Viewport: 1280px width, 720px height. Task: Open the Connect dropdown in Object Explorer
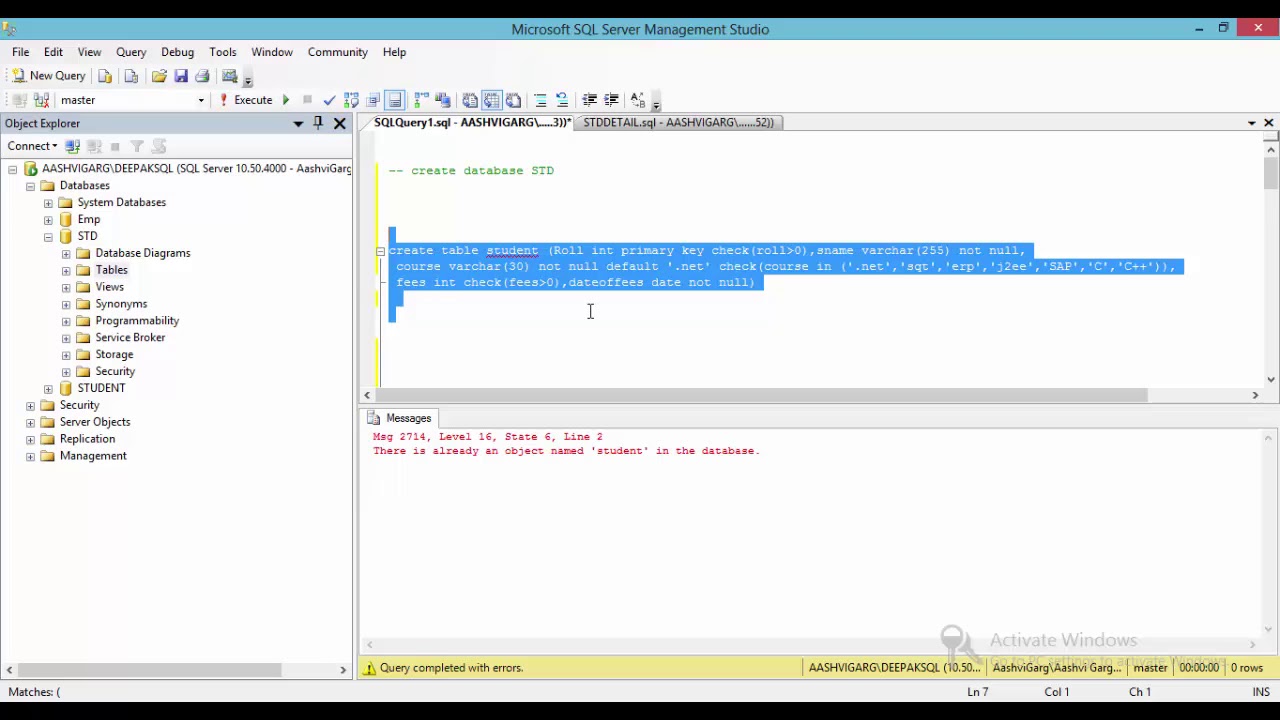pyautogui.click(x=33, y=146)
